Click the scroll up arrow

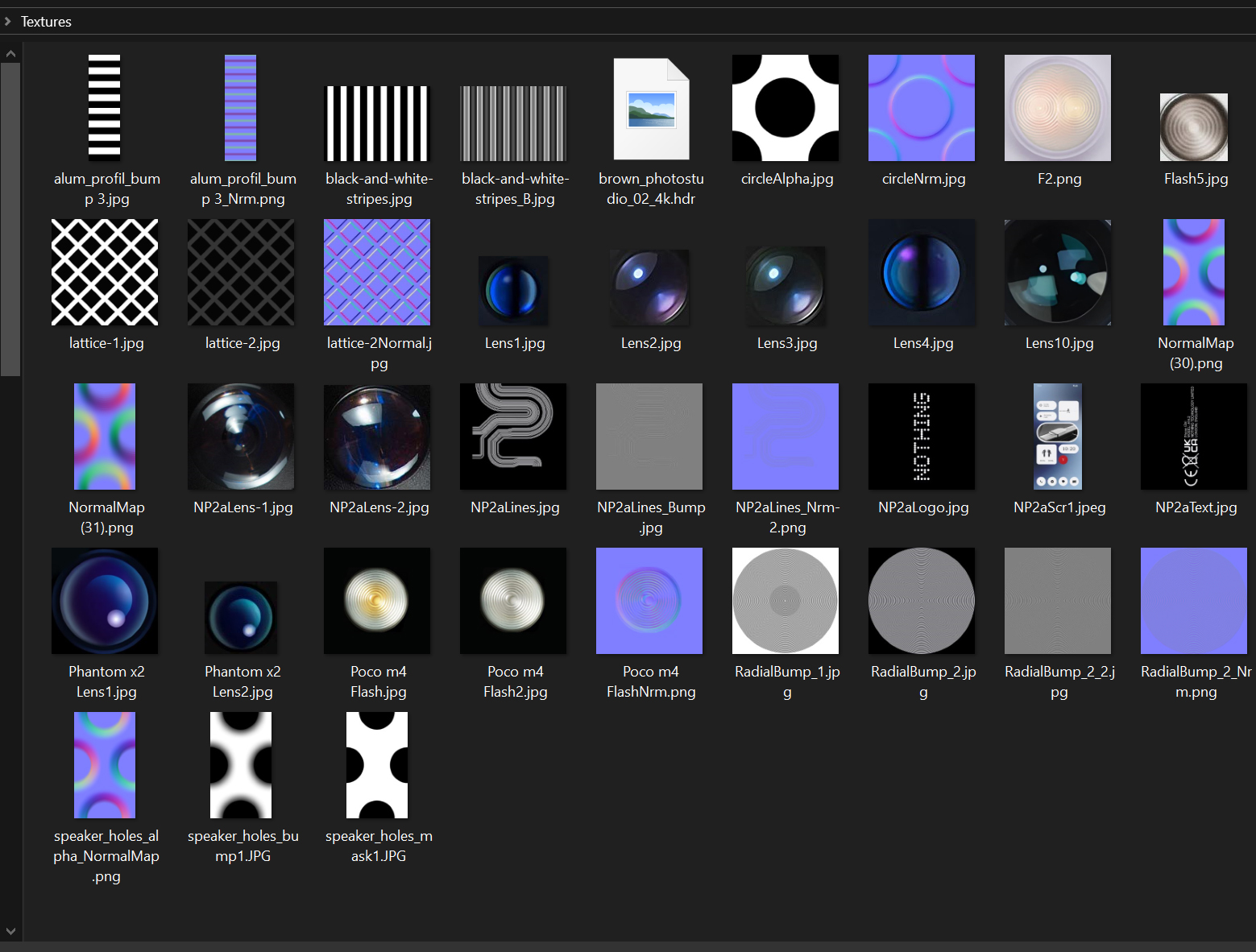click(10, 54)
